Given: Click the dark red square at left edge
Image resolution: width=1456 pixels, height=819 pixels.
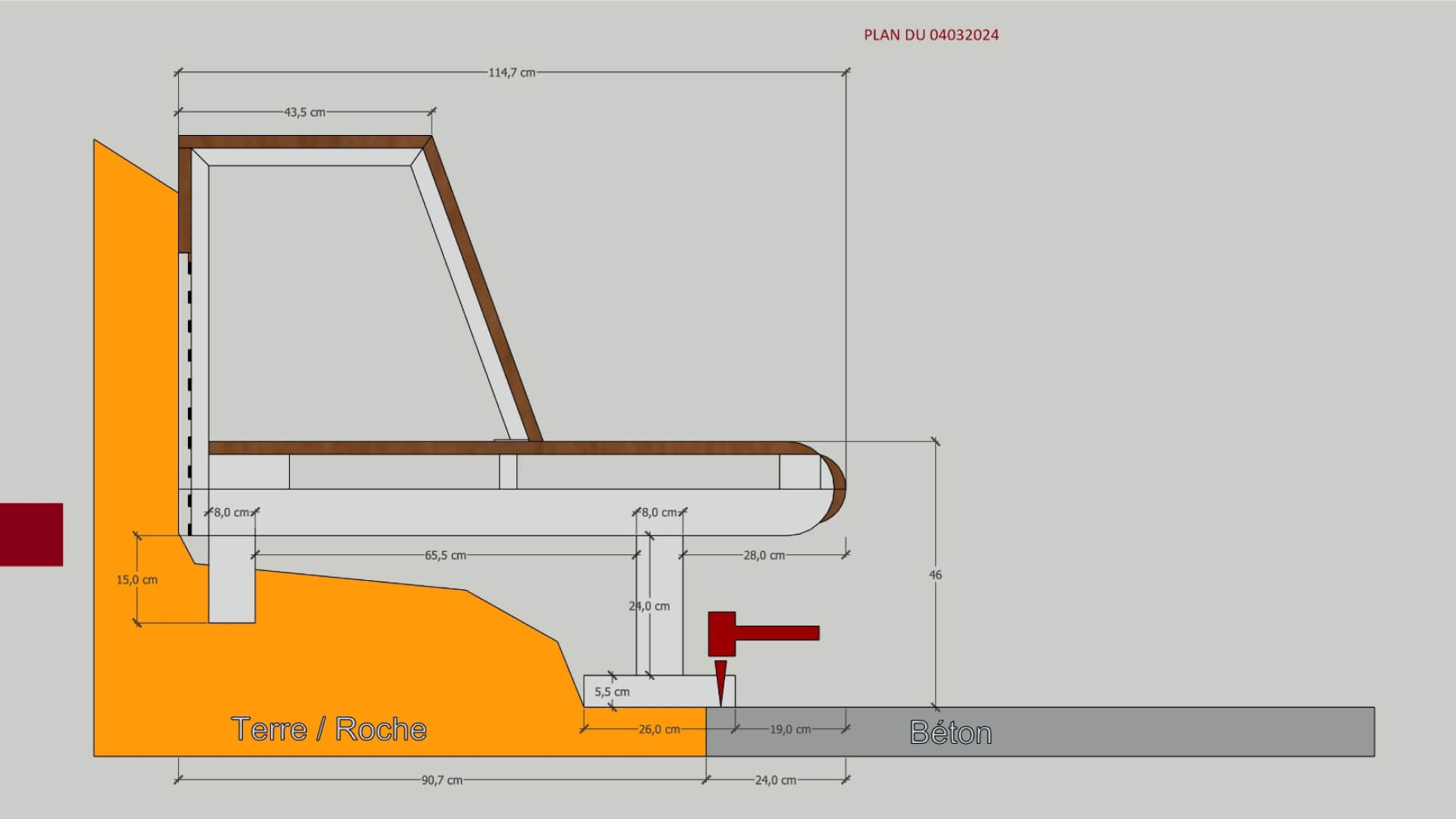Looking at the screenshot, I should click(x=31, y=534).
